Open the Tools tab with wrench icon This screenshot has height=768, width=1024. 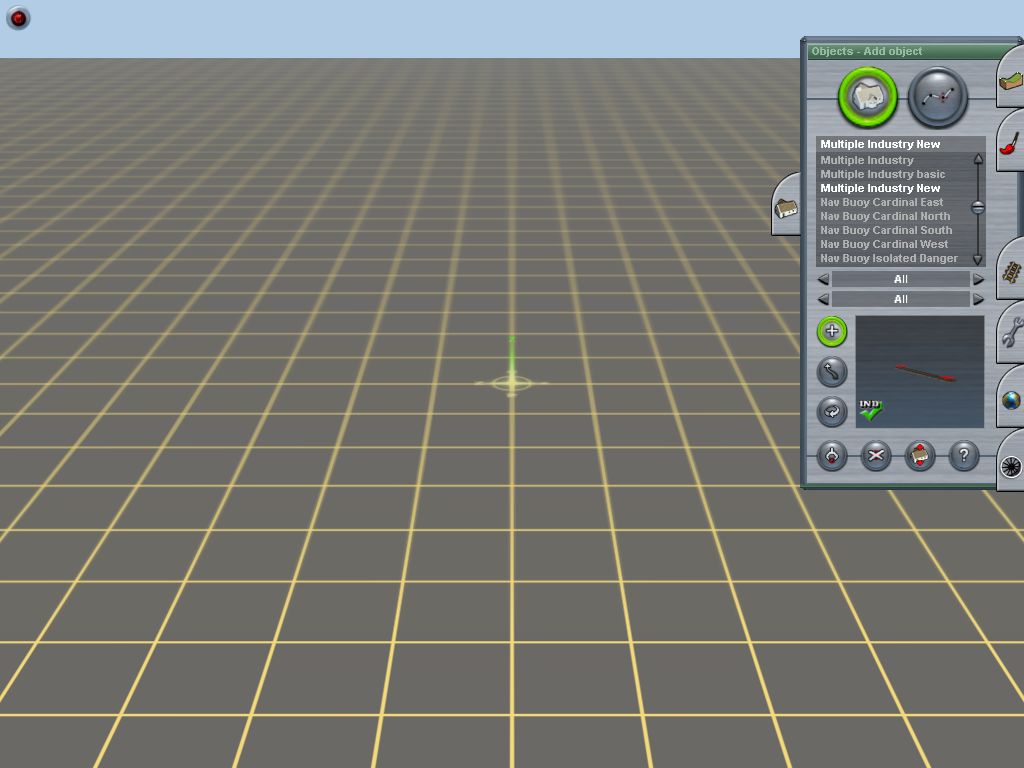[1010, 332]
